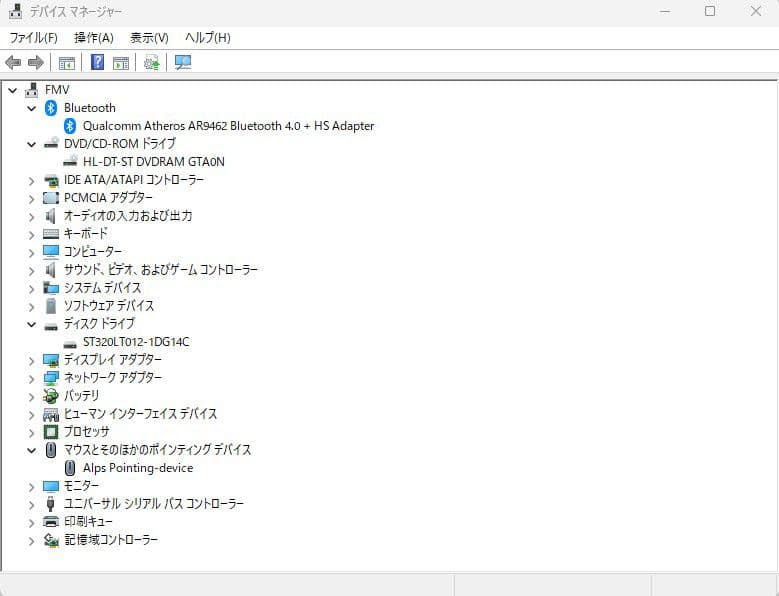Click the DVD/CD-ROM drive category icon
This screenshot has height=596, width=779.
pyautogui.click(x=51, y=144)
